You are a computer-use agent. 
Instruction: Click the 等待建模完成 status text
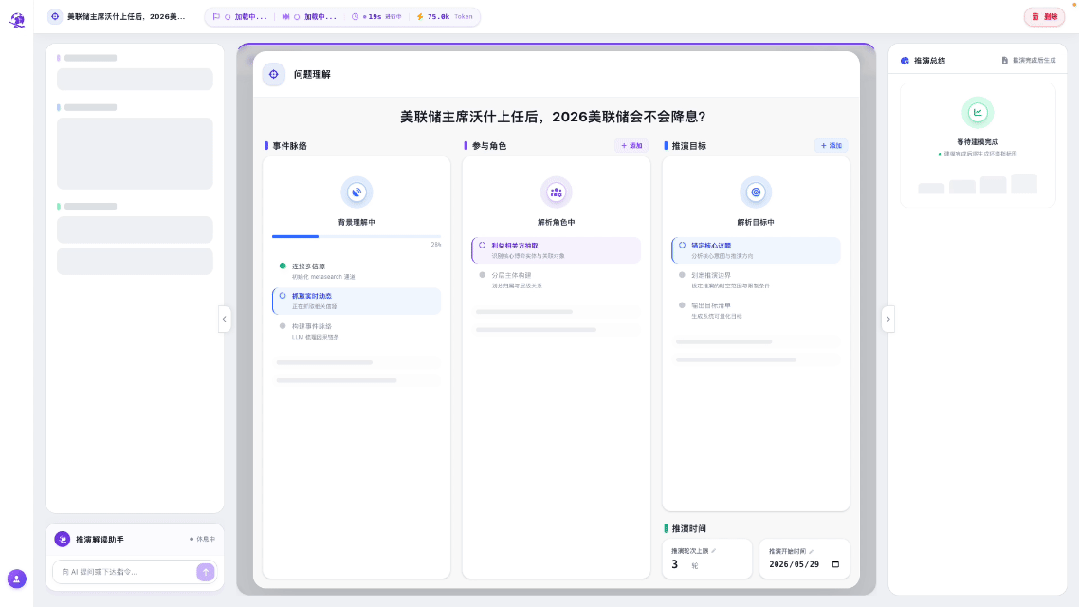tap(977, 142)
